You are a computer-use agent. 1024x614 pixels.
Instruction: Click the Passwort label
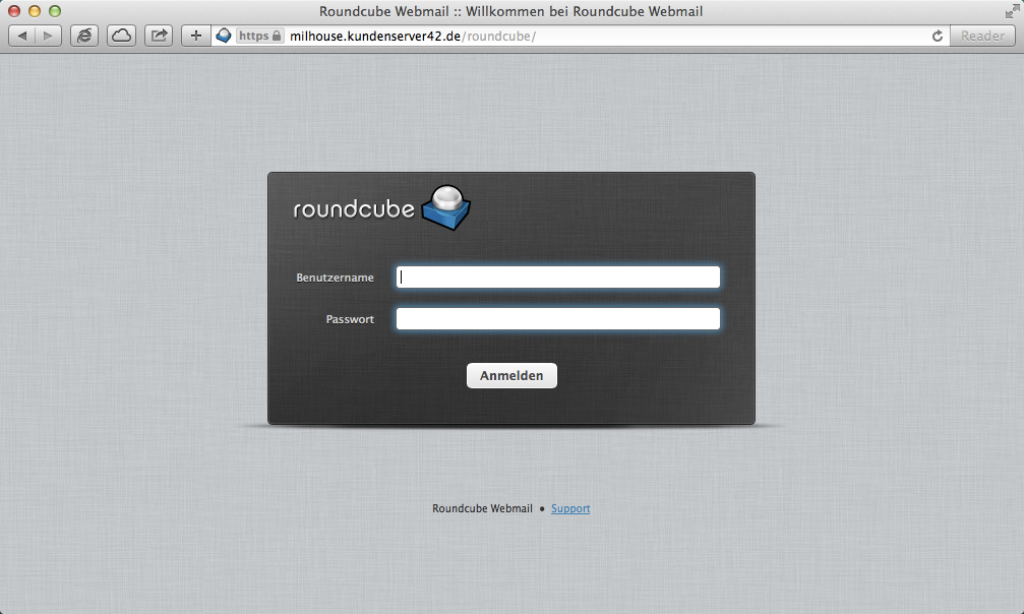[x=350, y=319]
